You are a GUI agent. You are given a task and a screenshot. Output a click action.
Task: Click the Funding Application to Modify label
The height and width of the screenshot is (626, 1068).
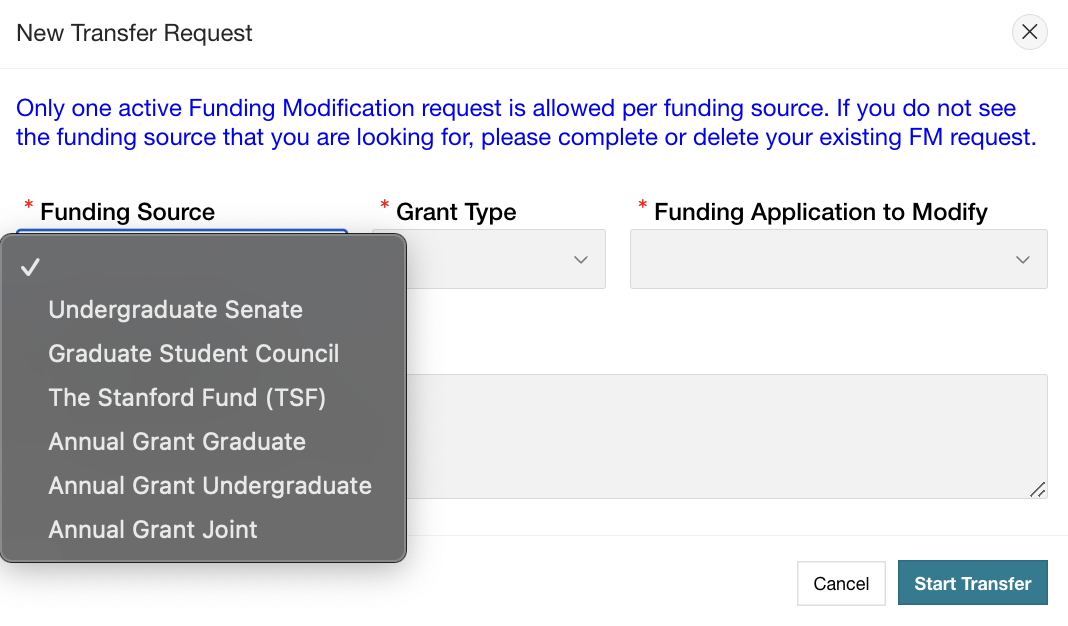click(x=820, y=212)
